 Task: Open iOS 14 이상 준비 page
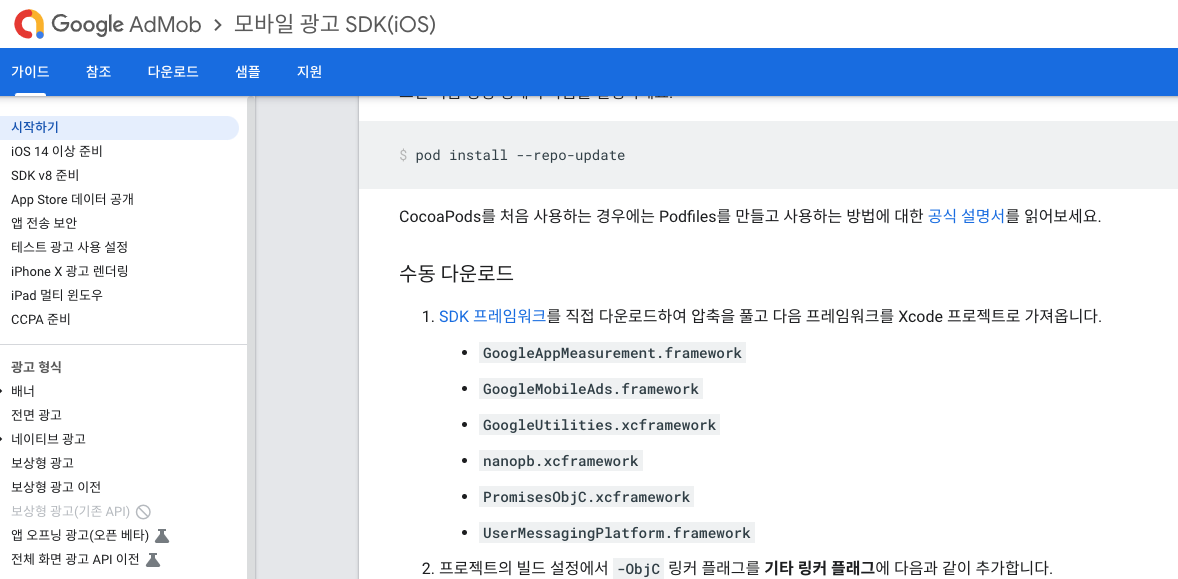(57, 152)
